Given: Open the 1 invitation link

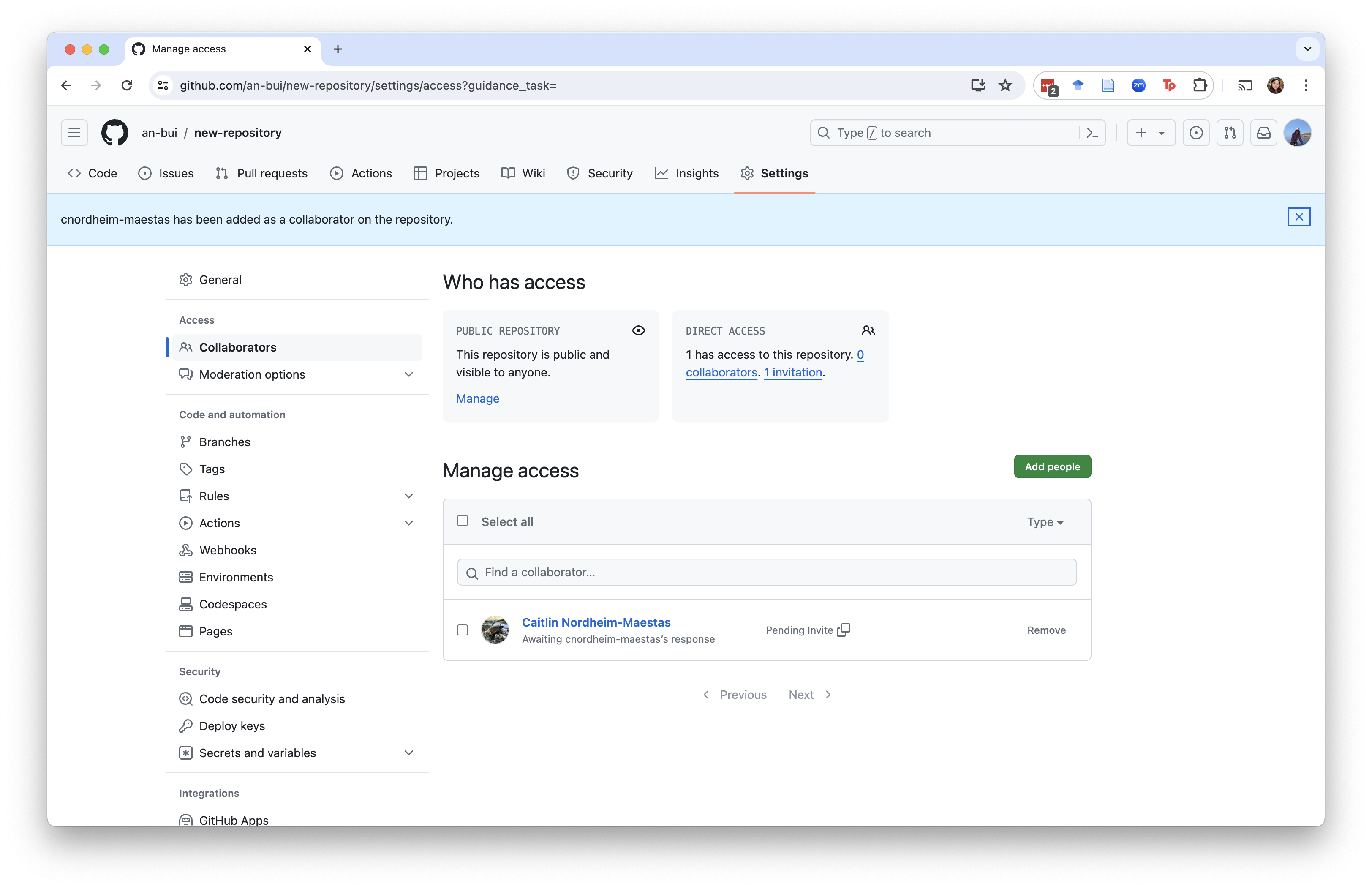Looking at the screenshot, I should [792, 372].
